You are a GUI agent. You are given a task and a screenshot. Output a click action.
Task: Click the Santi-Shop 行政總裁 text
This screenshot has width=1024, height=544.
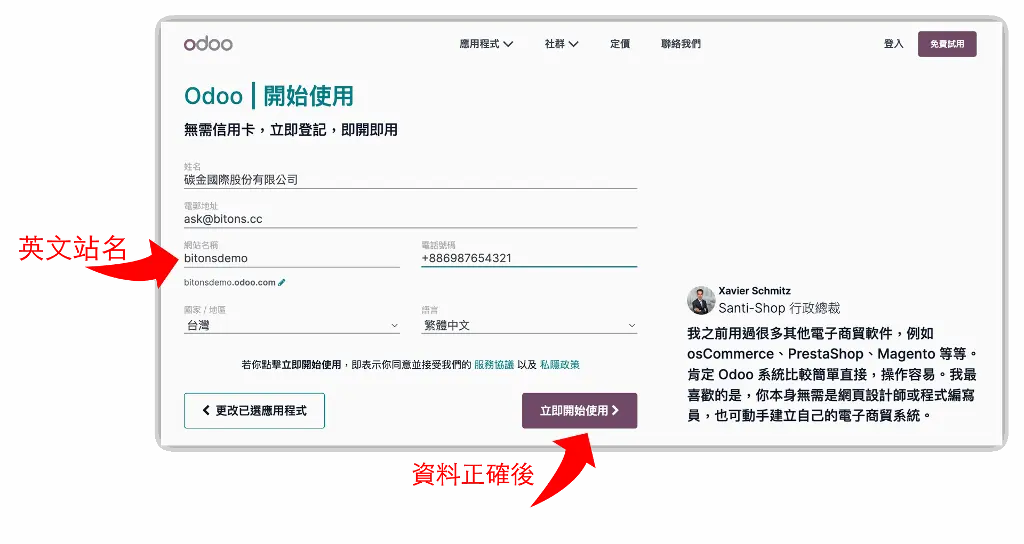tap(779, 308)
